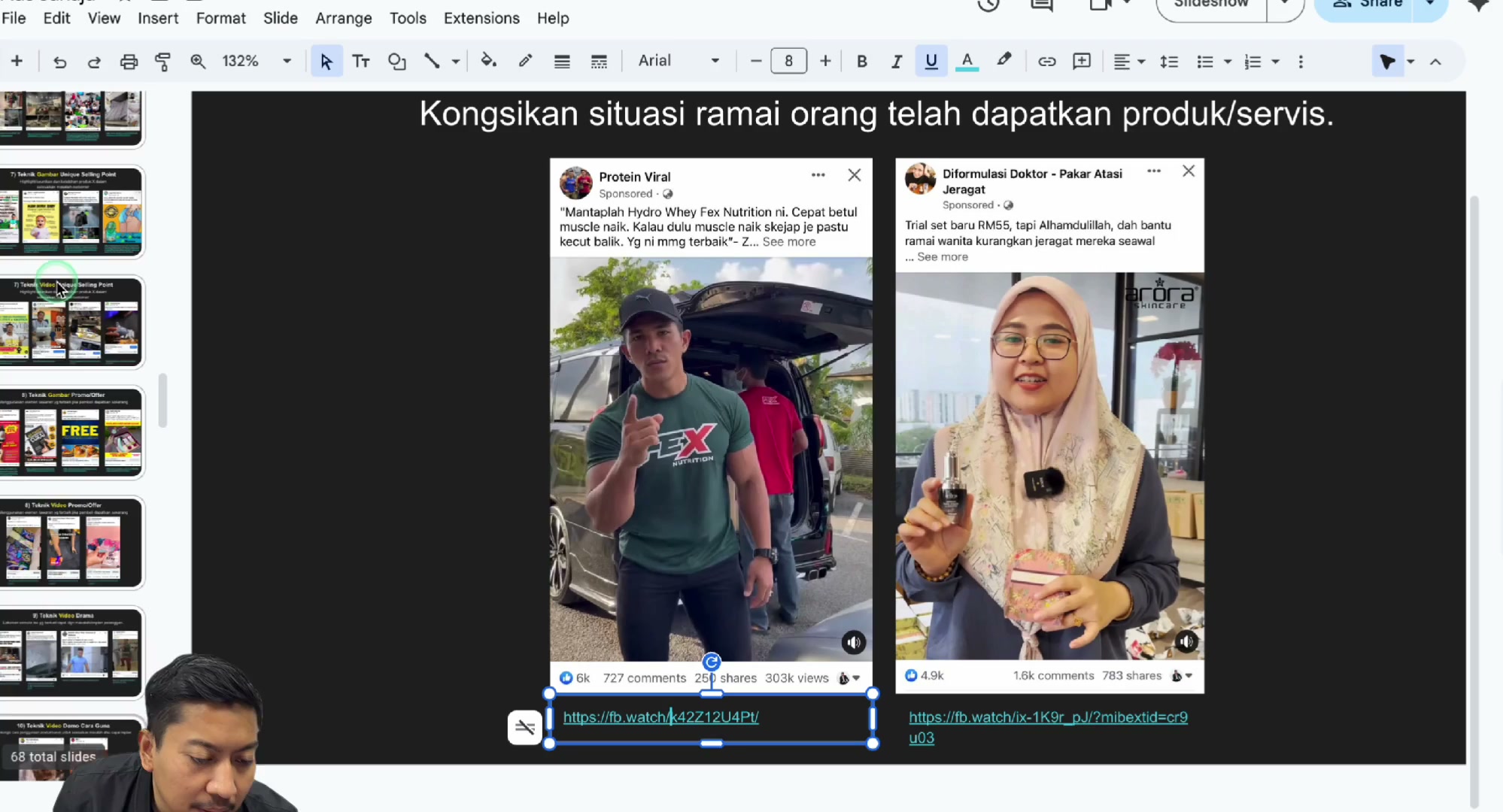
Task: Open the fb.watch/k42Z12U4Pt link
Action: tap(660, 717)
